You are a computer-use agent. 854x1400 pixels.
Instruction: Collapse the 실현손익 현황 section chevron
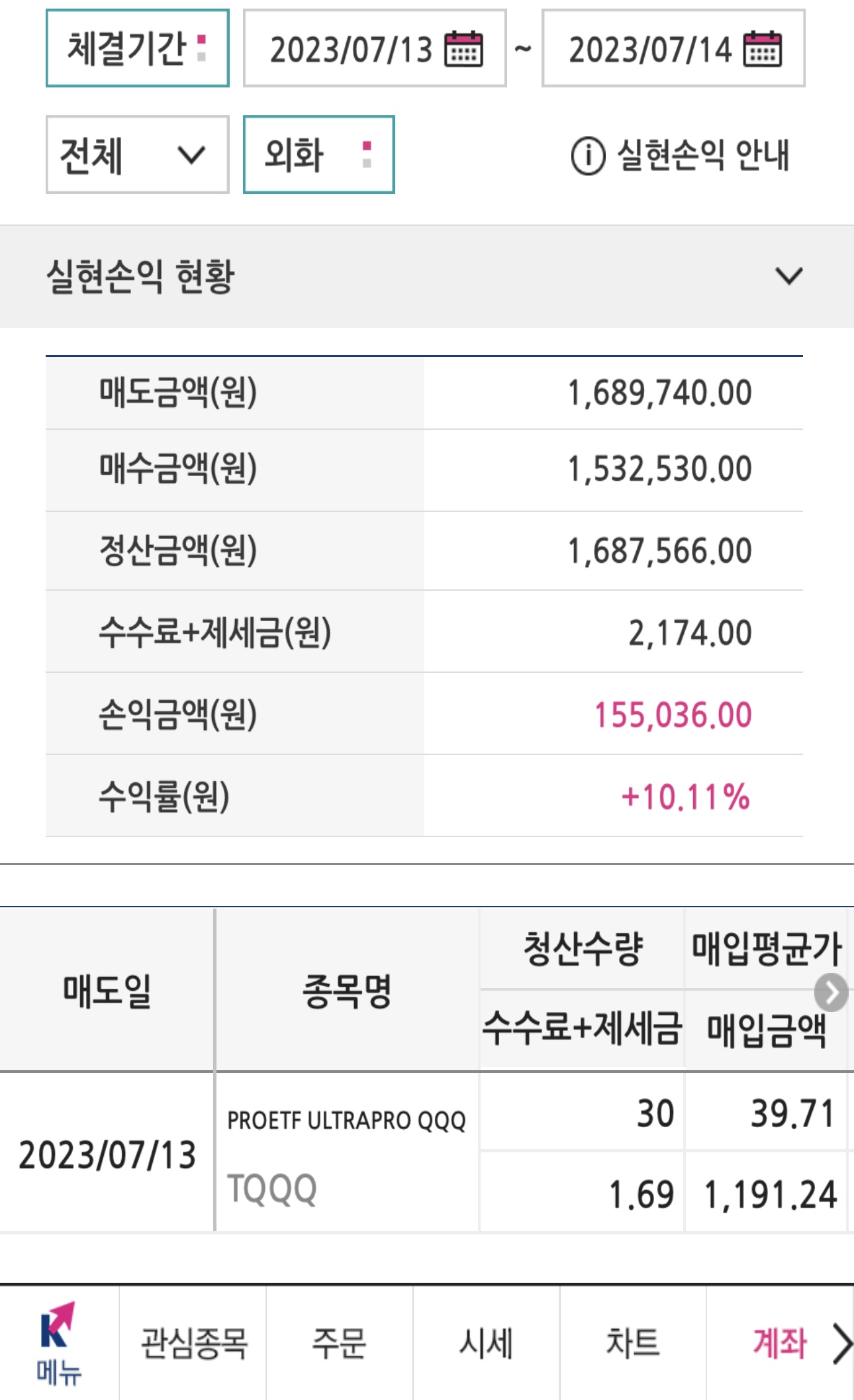[789, 275]
